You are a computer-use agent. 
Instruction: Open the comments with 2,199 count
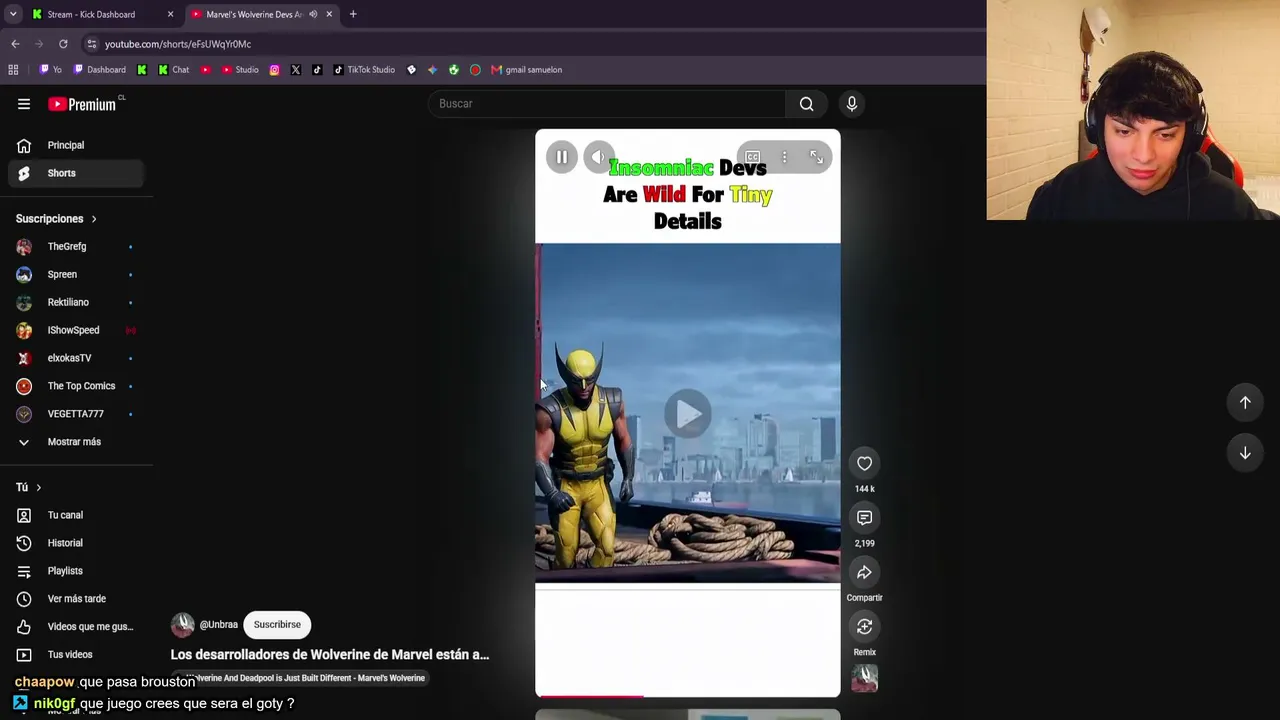coord(864,518)
